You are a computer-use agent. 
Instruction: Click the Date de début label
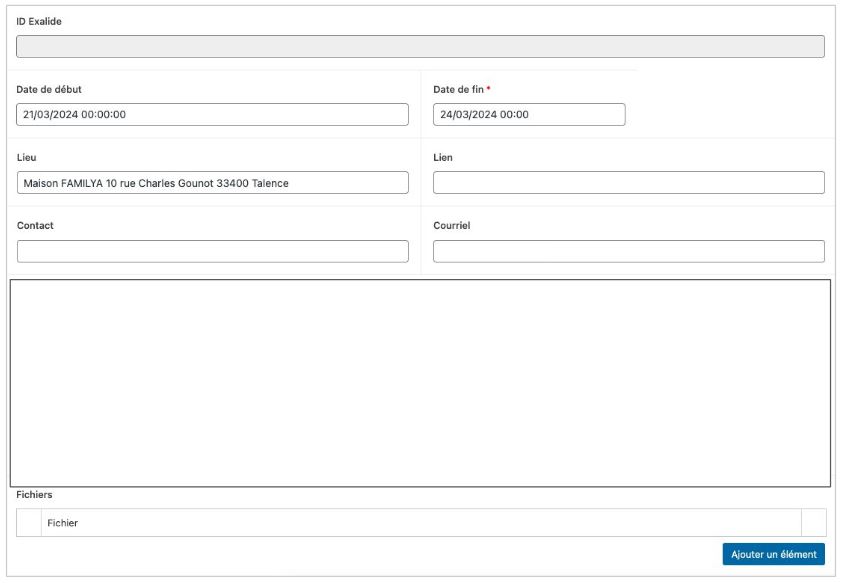point(49,90)
